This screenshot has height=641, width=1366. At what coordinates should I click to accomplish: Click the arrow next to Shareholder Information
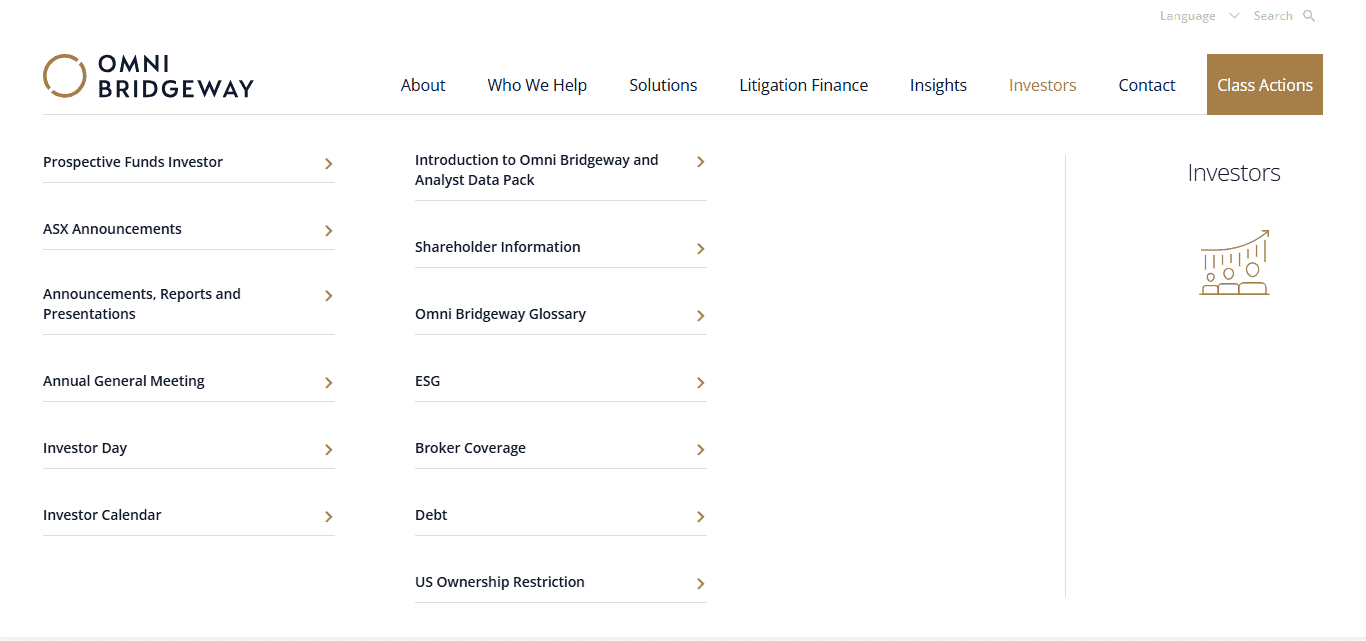(700, 249)
